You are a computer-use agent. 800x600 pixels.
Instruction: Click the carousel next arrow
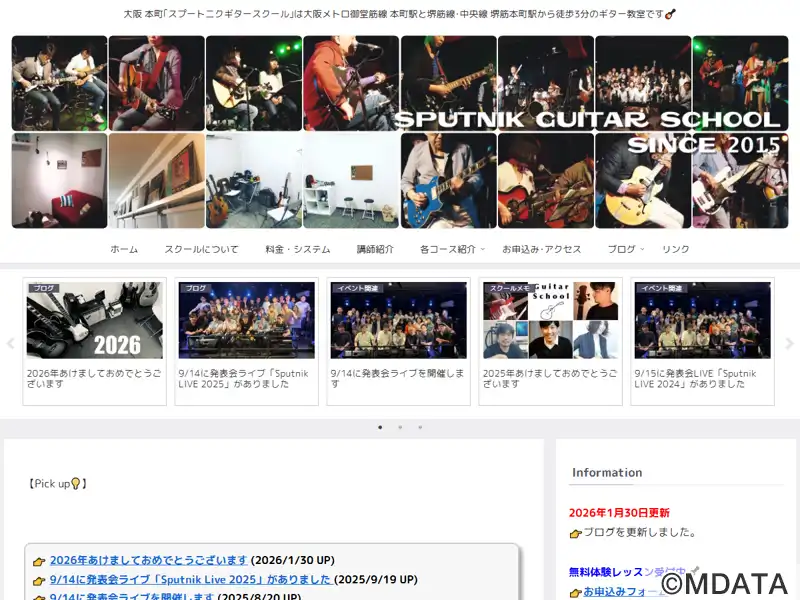pyautogui.click(x=789, y=343)
